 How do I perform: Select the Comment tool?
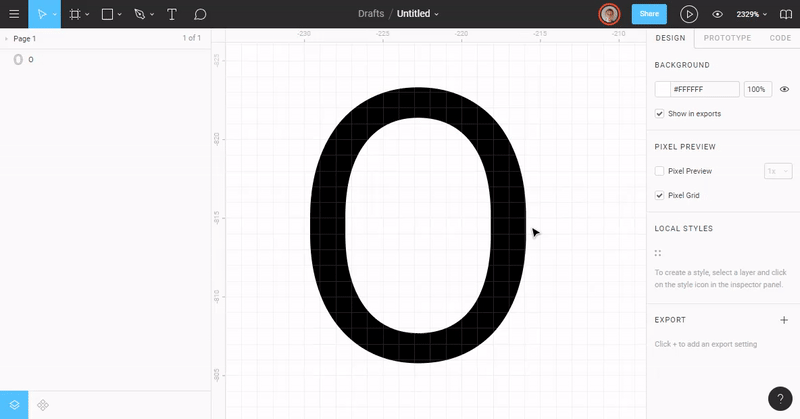pyautogui.click(x=200, y=14)
